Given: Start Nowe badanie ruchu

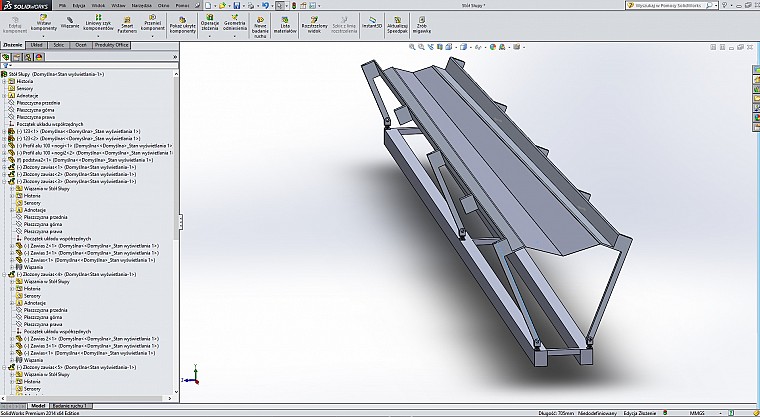Looking at the screenshot, I should point(260,25).
